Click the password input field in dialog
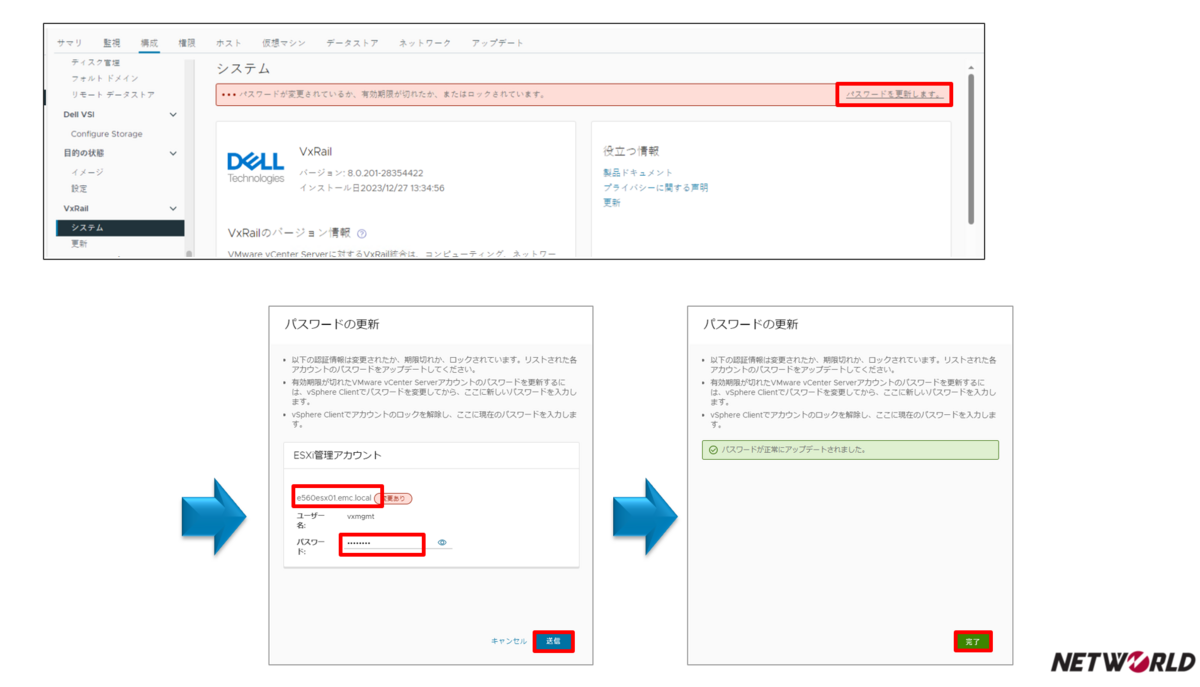 pos(383,543)
